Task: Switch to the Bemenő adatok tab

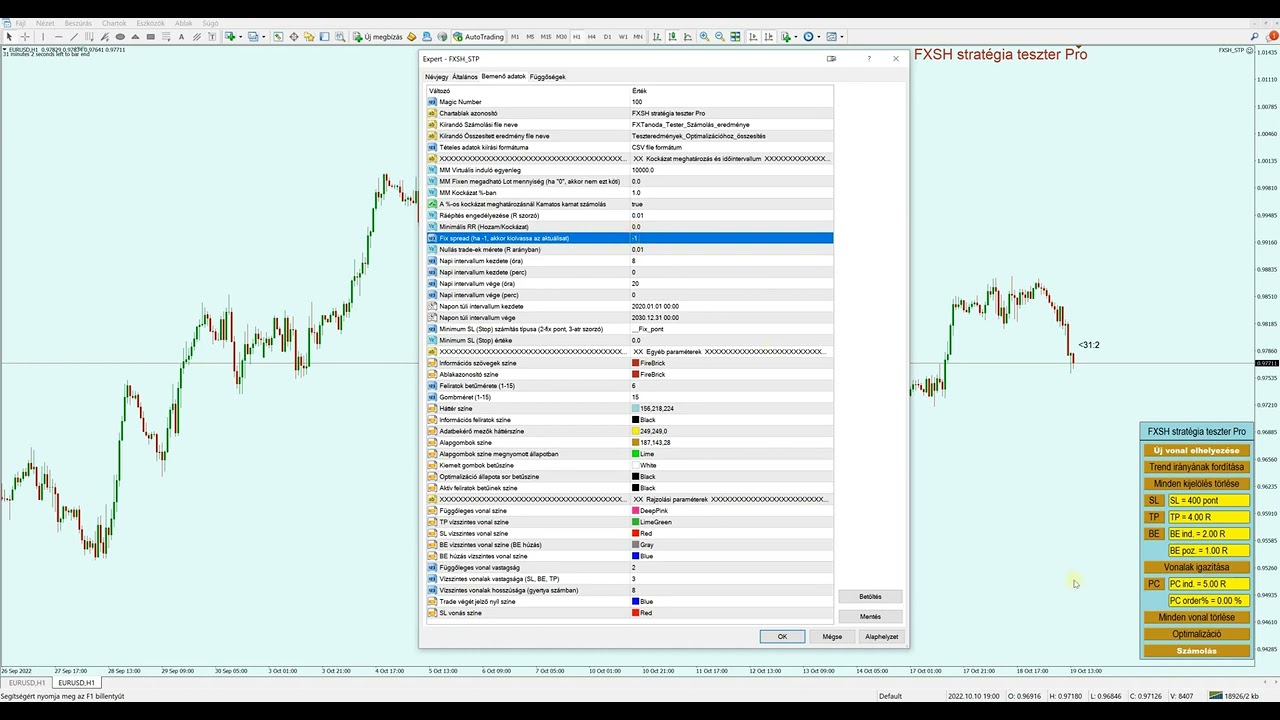Action: click(x=503, y=77)
